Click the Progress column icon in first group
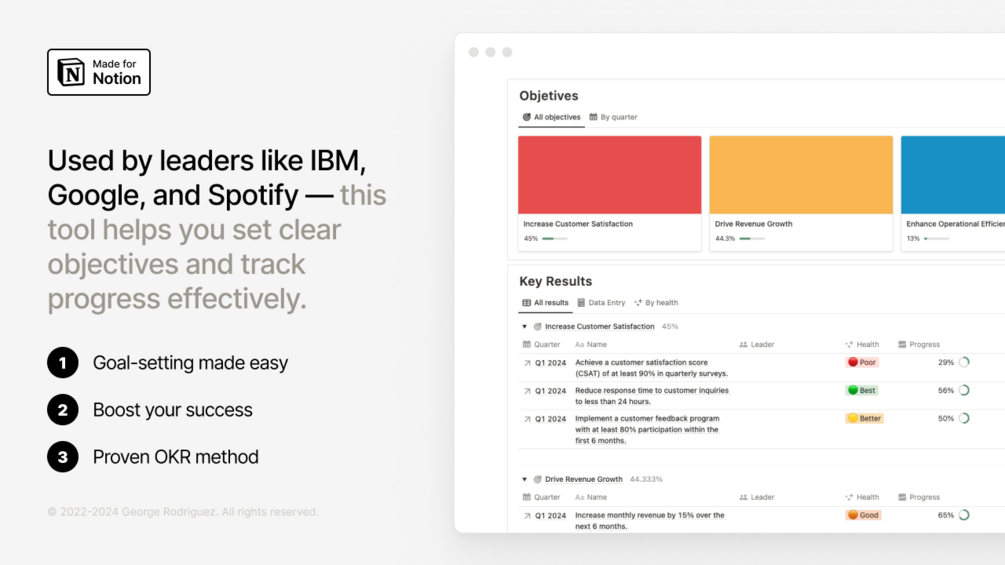The width and height of the screenshot is (1005, 565). pos(902,344)
